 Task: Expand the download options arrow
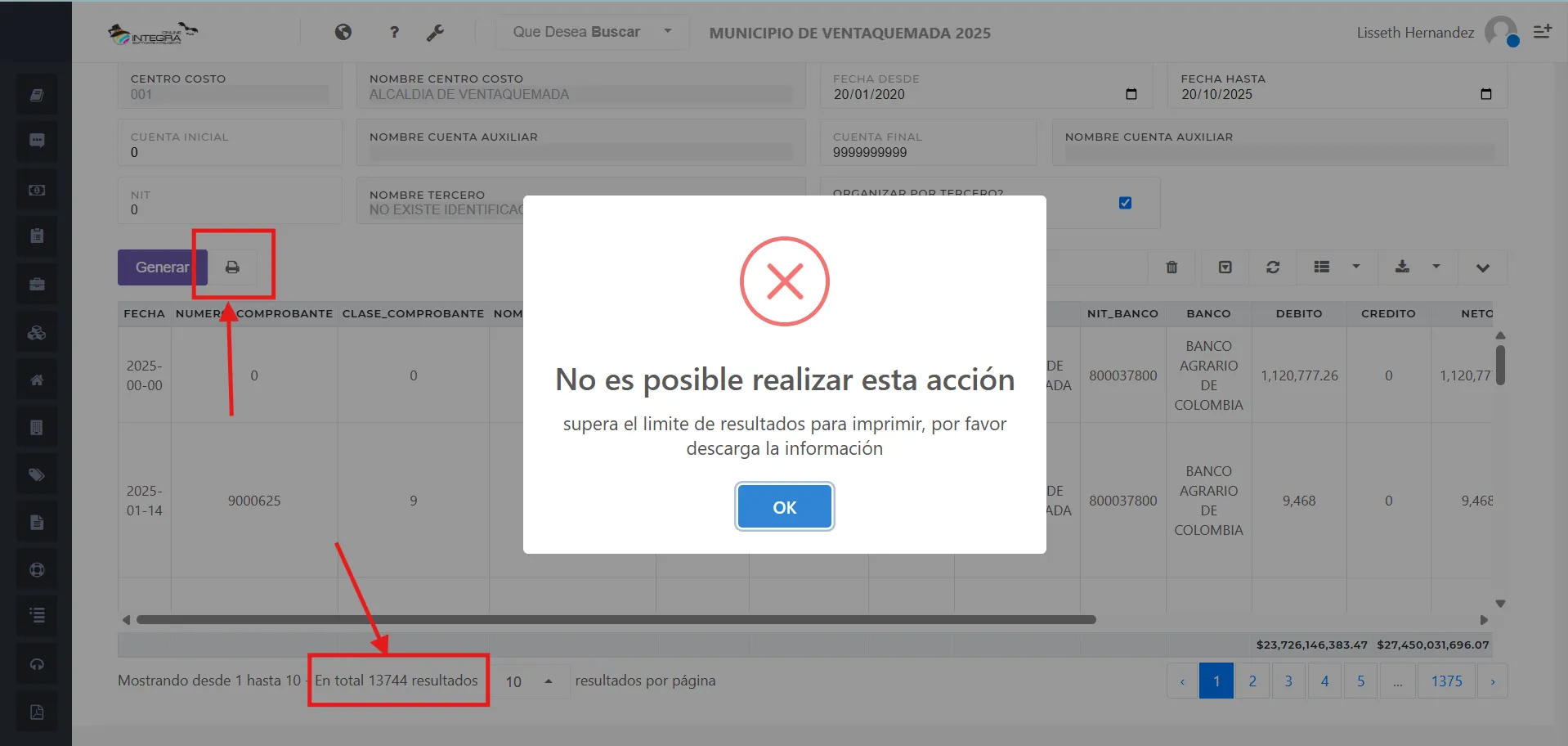pos(1436,267)
